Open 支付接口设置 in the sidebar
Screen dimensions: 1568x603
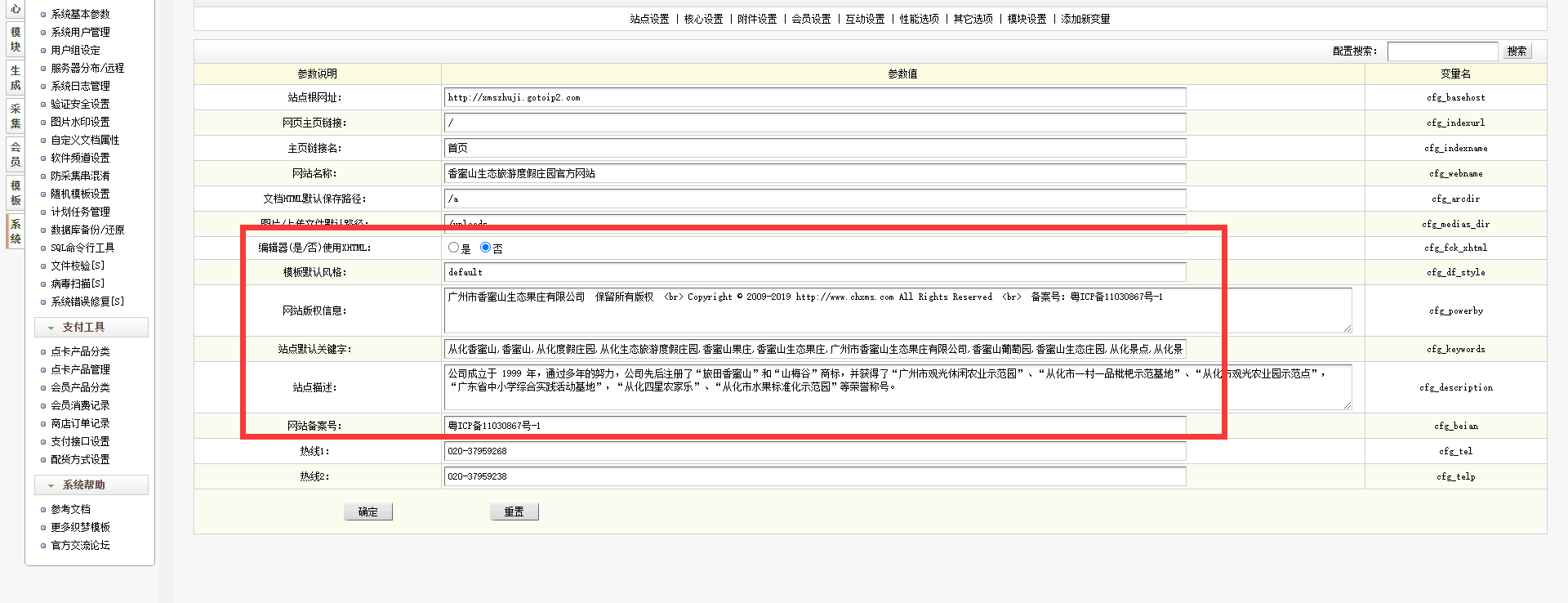[x=80, y=441]
